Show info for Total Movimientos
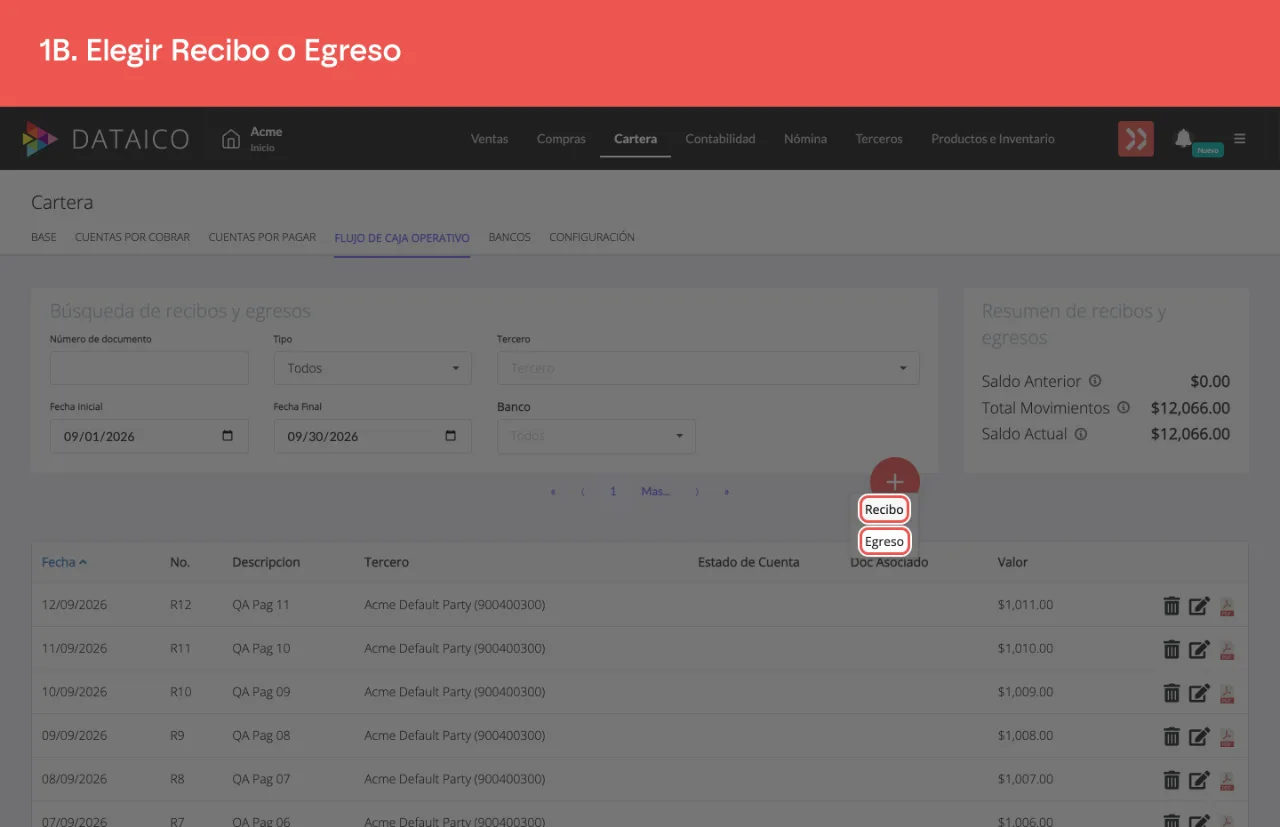Viewport: 1280px width, 827px height. [1123, 408]
